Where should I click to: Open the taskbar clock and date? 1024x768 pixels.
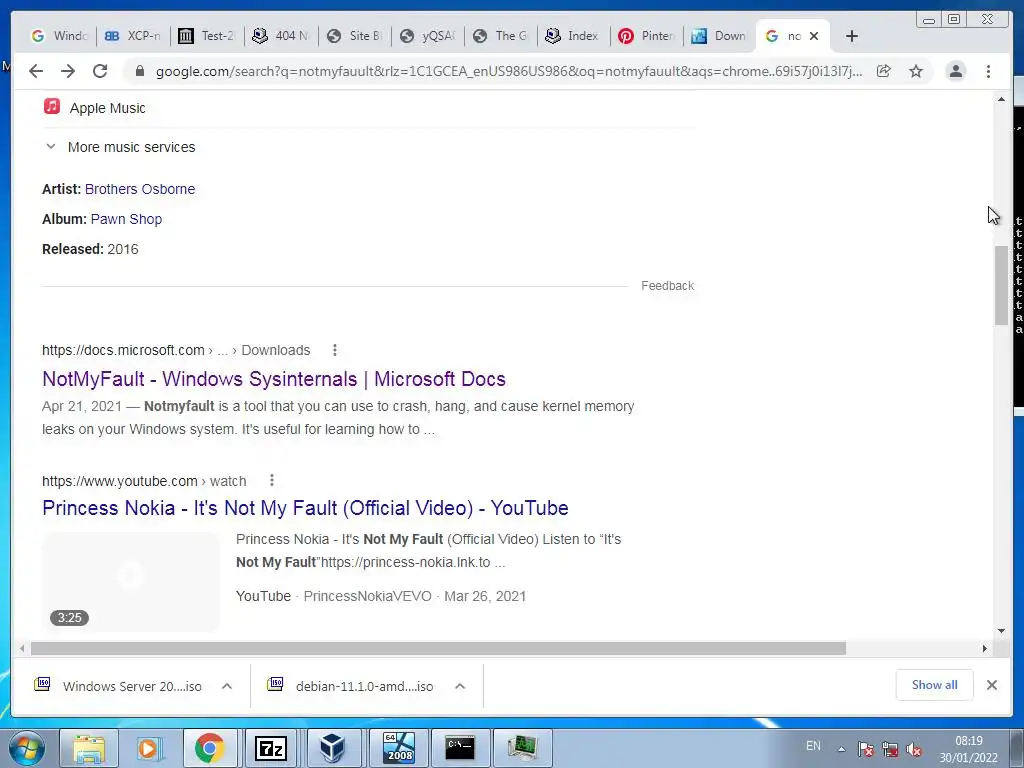(x=968, y=749)
